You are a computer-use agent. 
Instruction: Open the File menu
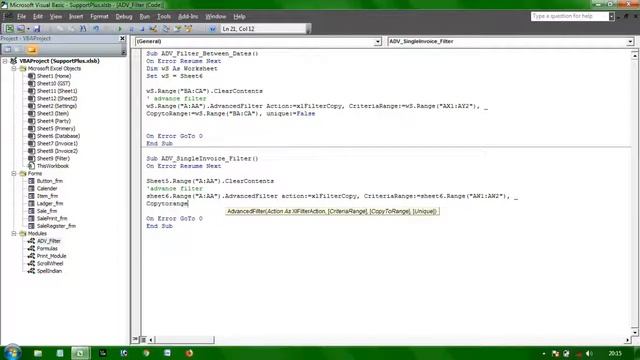click(x=21, y=17)
